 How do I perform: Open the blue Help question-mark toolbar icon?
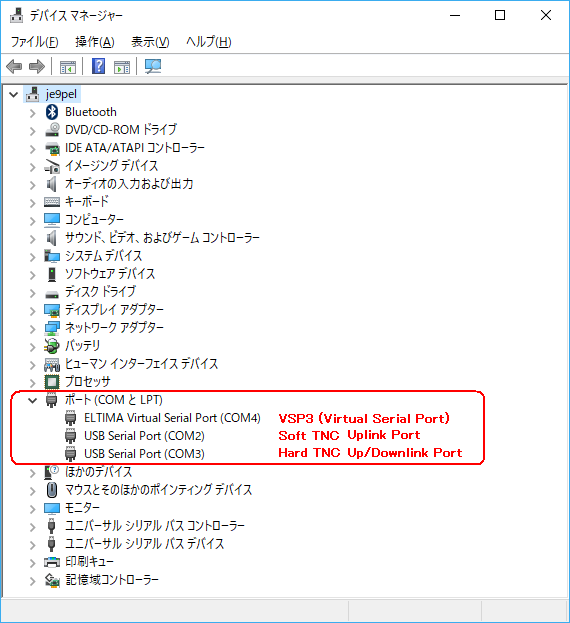(98, 66)
